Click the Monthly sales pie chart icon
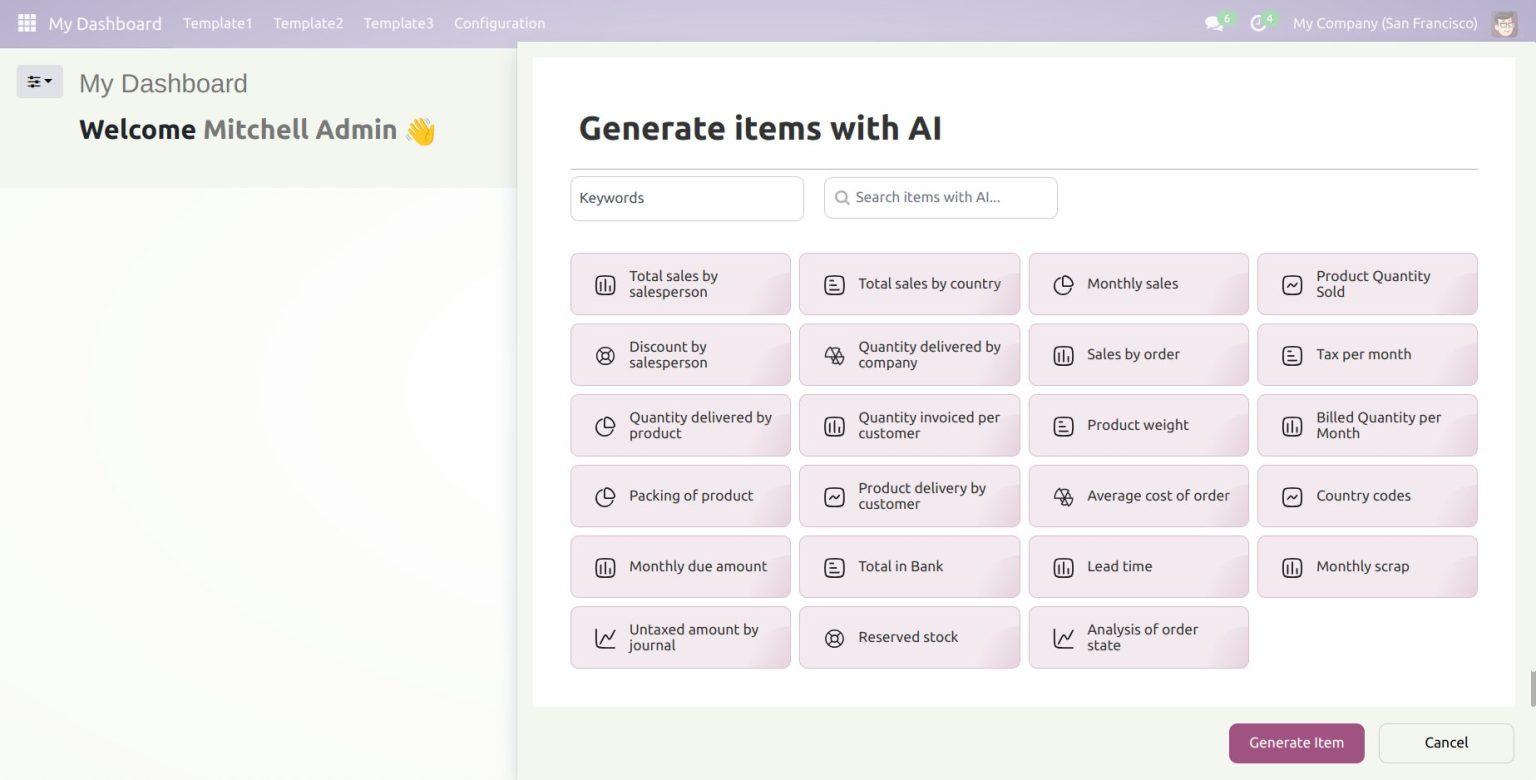Image resolution: width=1536 pixels, height=780 pixels. (x=1063, y=285)
